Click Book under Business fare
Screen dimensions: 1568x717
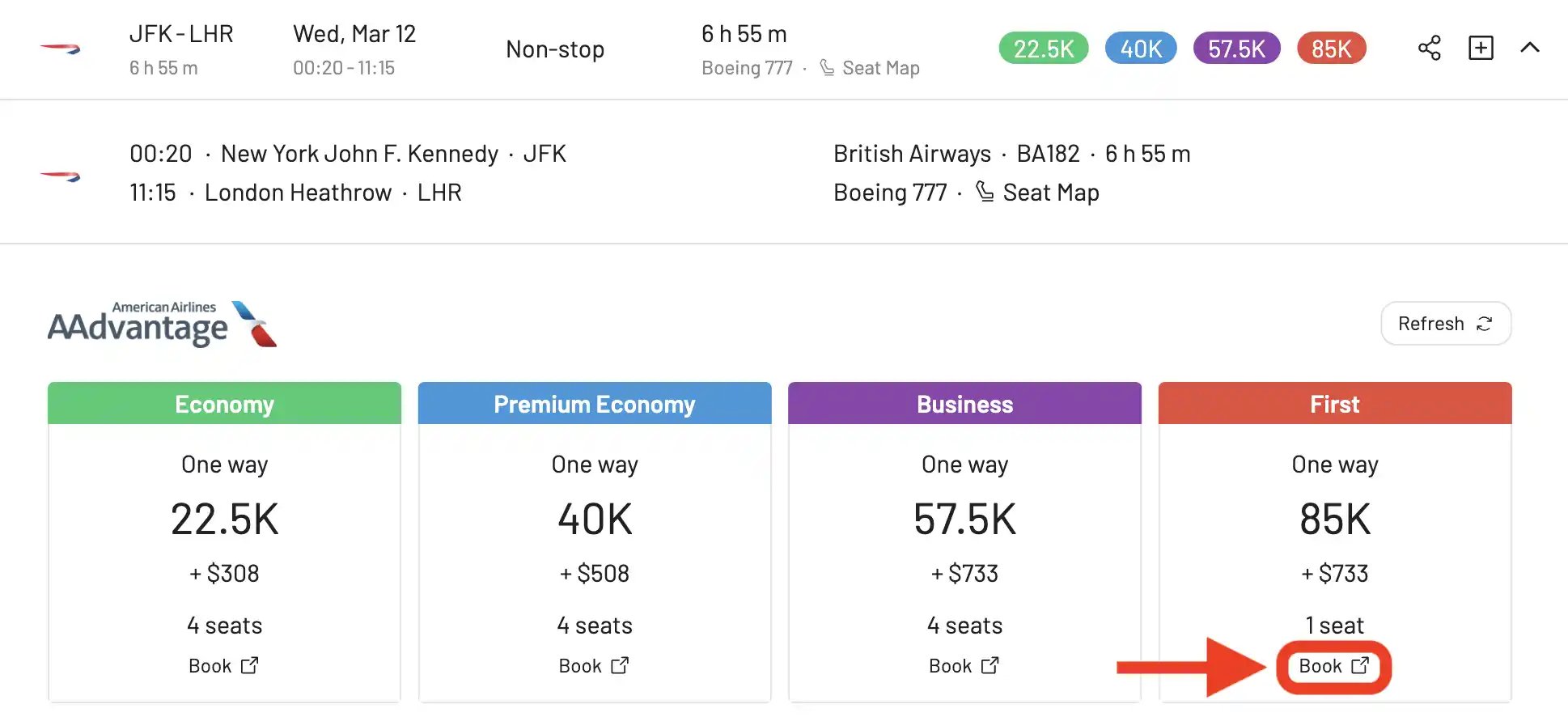(964, 666)
